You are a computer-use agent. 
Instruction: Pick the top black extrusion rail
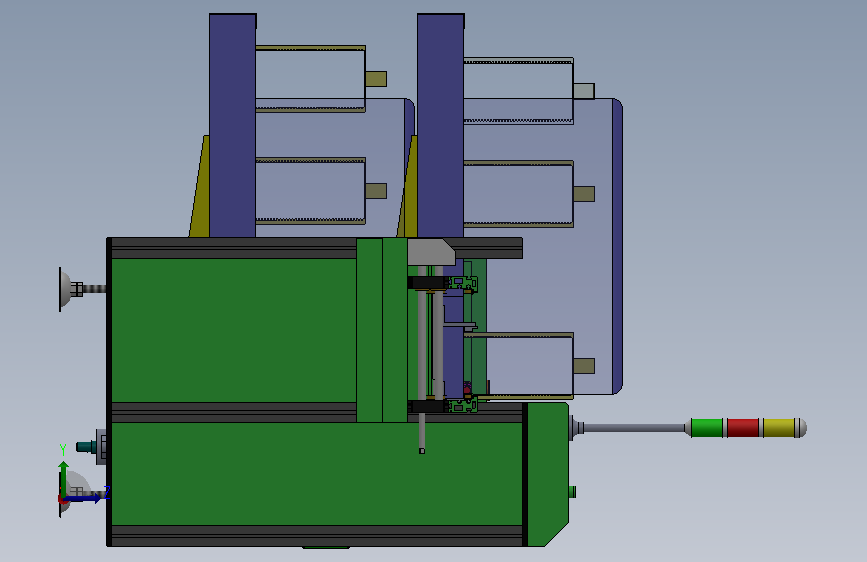pos(234,248)
